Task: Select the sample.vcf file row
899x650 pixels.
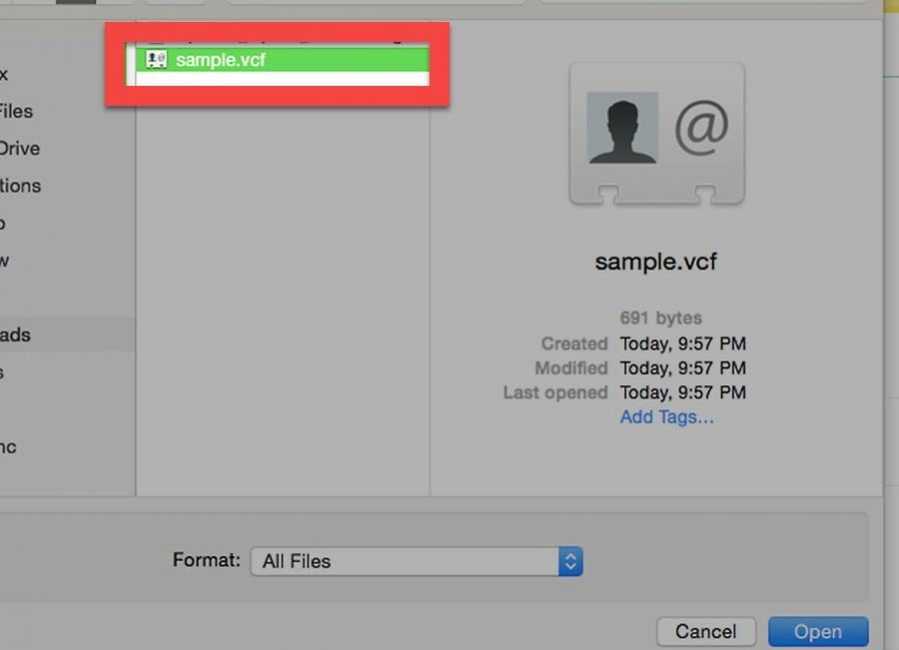Action: click(282, 60)
